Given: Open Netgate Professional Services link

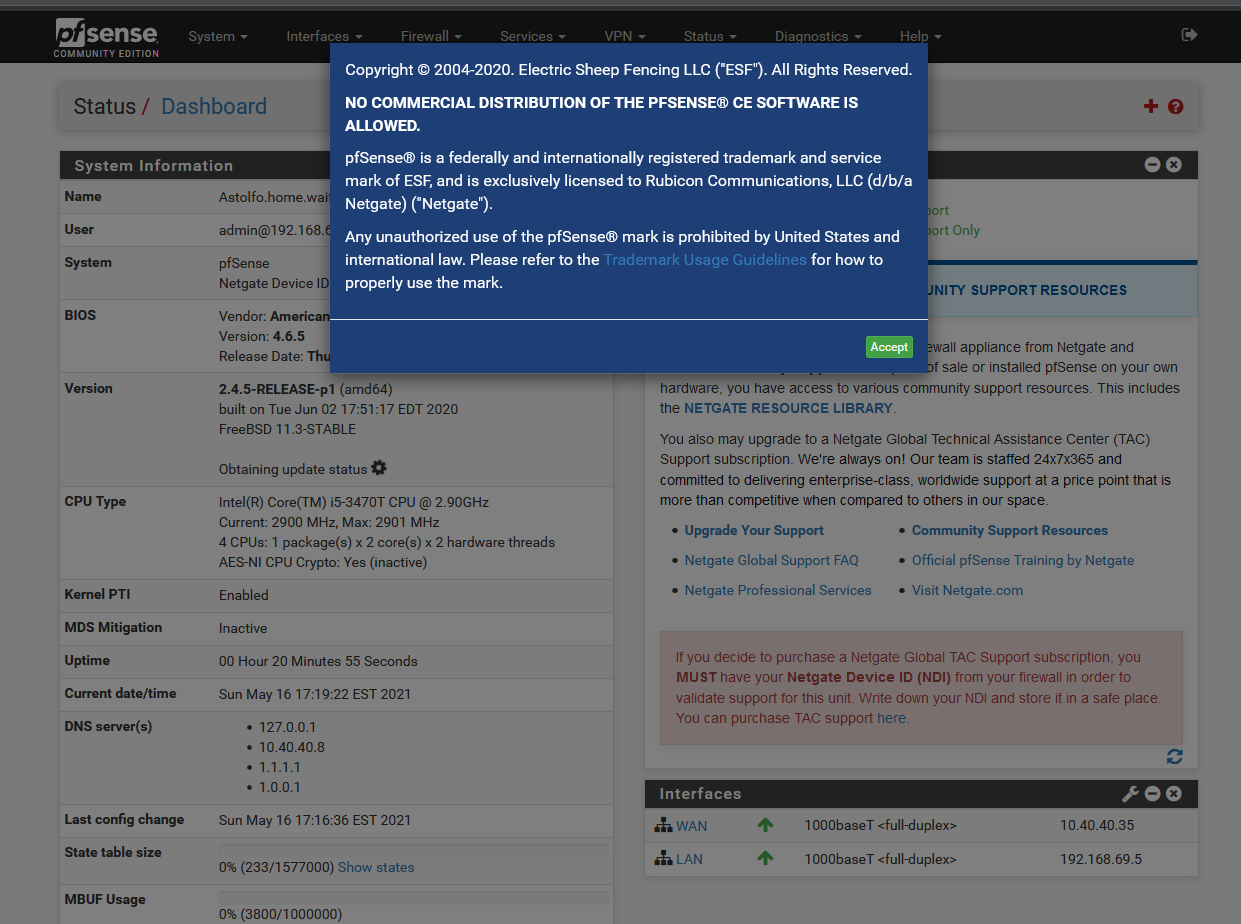Looking at the screenshot, I should 778,590.
